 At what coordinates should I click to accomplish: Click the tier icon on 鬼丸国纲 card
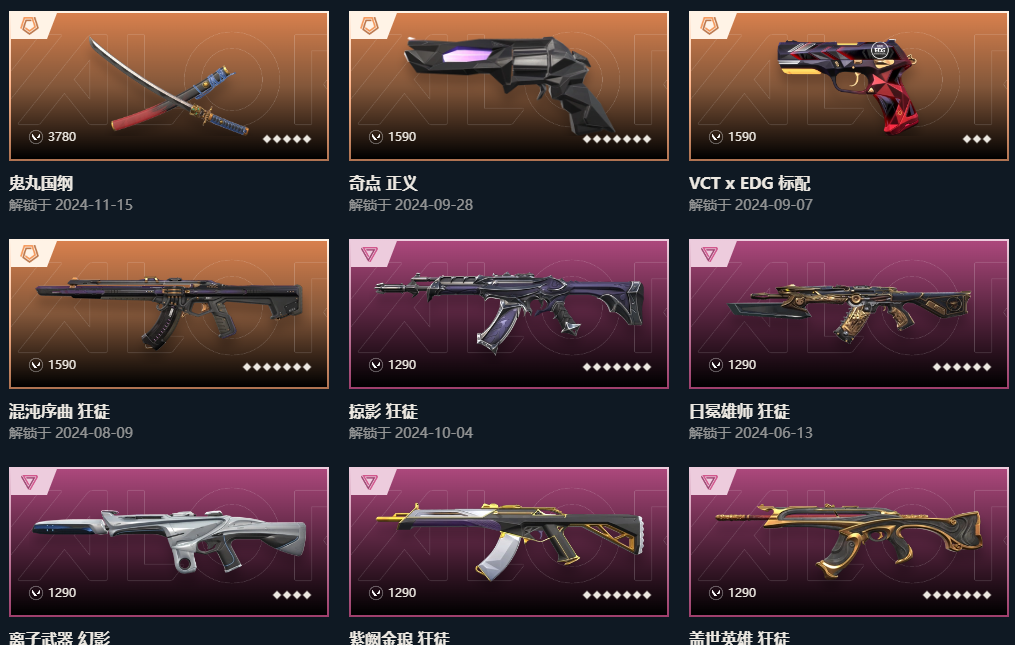(x=30, y=26)
